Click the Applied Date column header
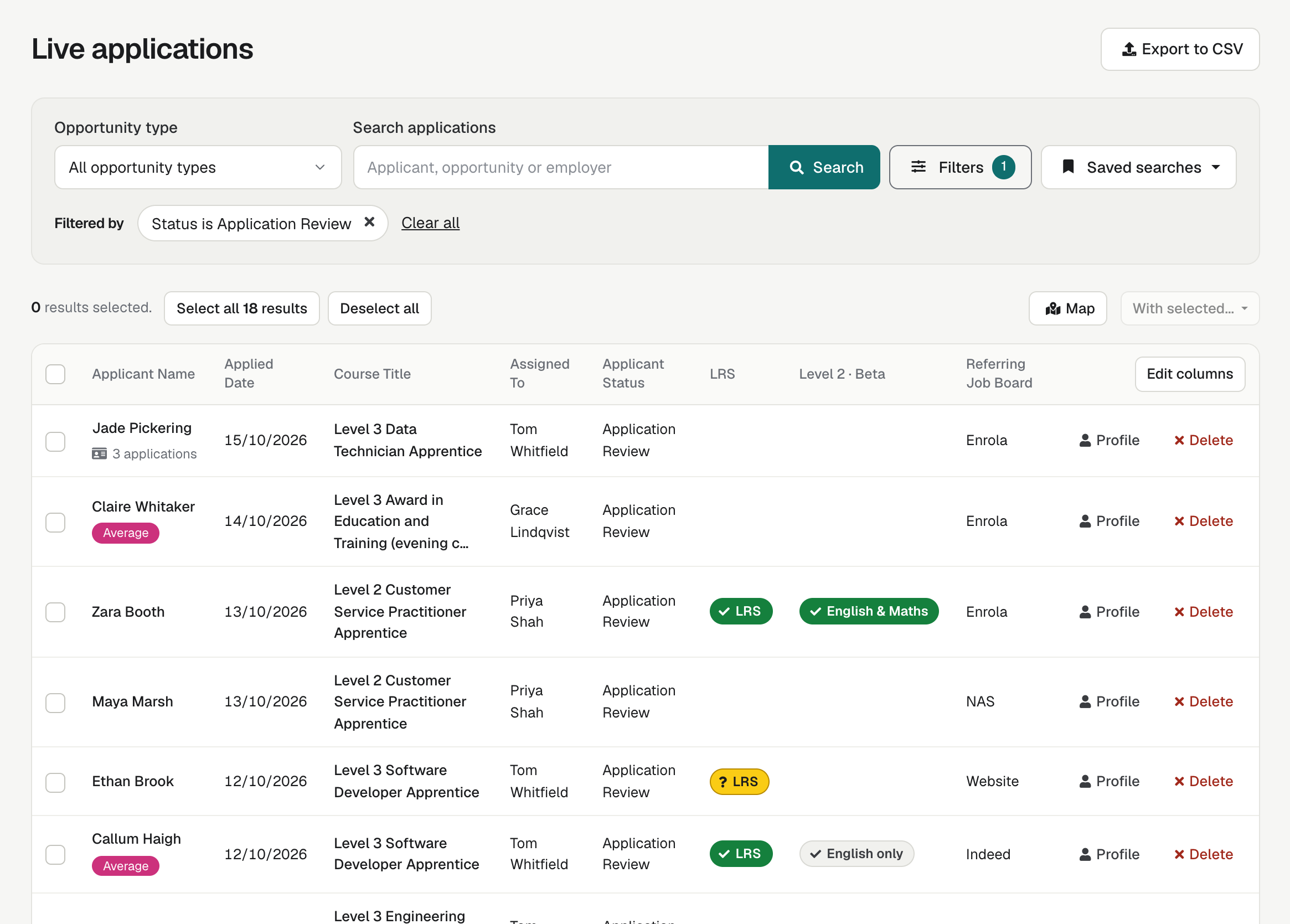This screenshot has height=924, width=1290. [249, 374]
